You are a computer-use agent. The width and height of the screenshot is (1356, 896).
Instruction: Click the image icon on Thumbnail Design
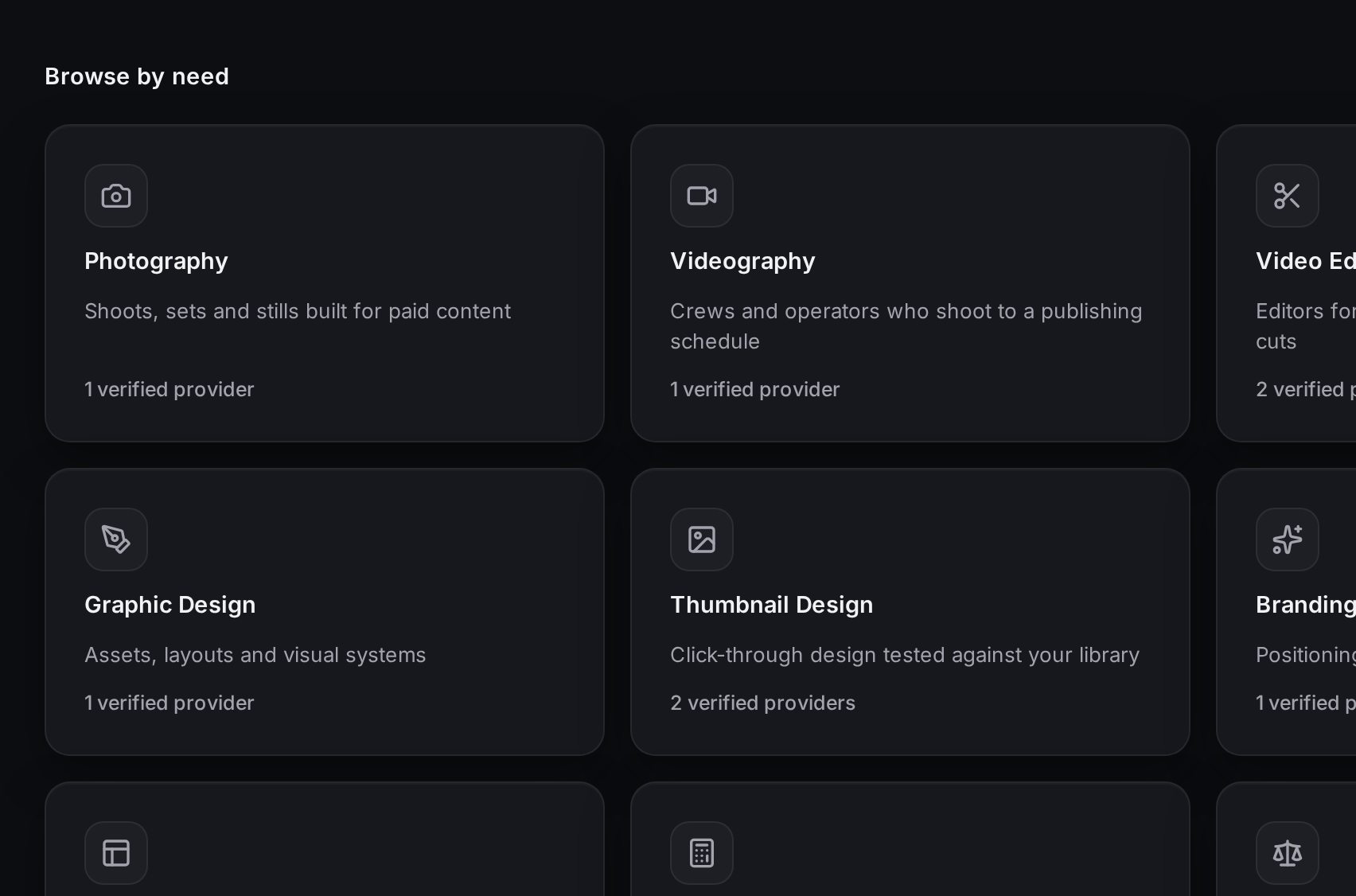click(x=702, y=540)
